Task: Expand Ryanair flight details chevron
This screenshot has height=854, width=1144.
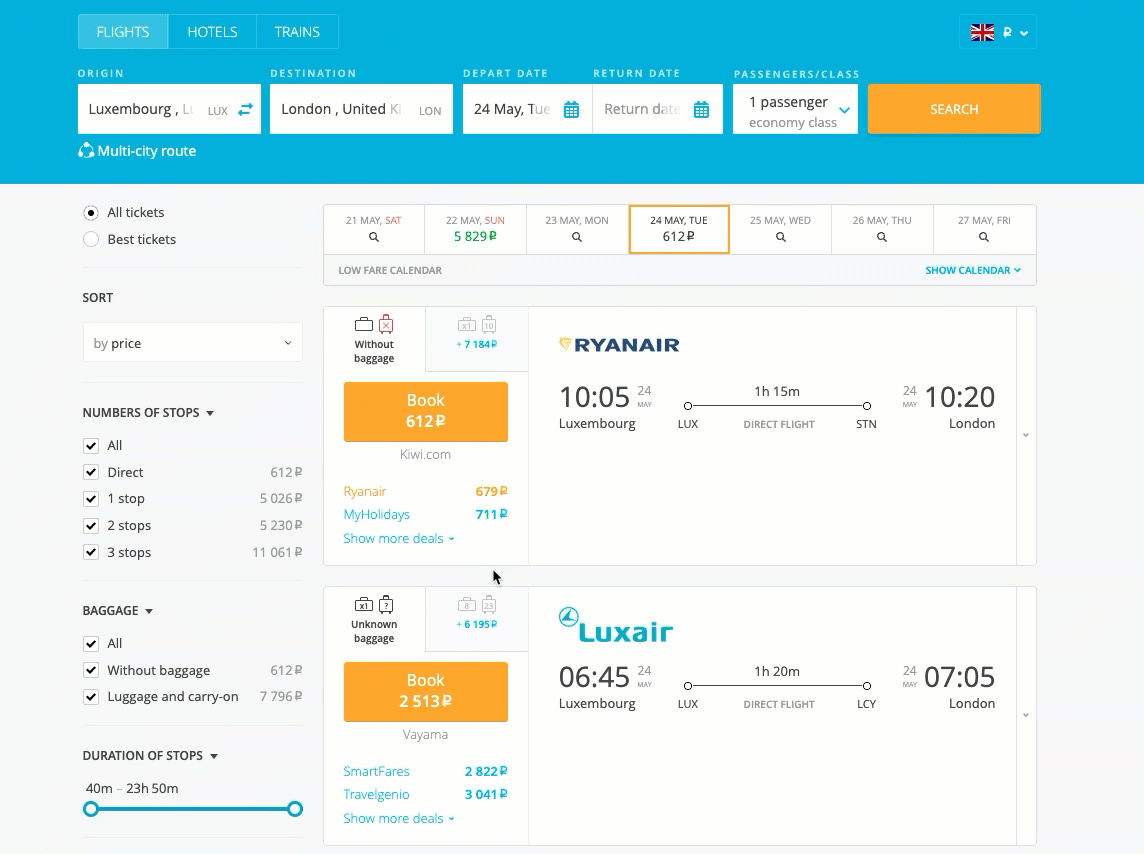Action: point(1026,435)
